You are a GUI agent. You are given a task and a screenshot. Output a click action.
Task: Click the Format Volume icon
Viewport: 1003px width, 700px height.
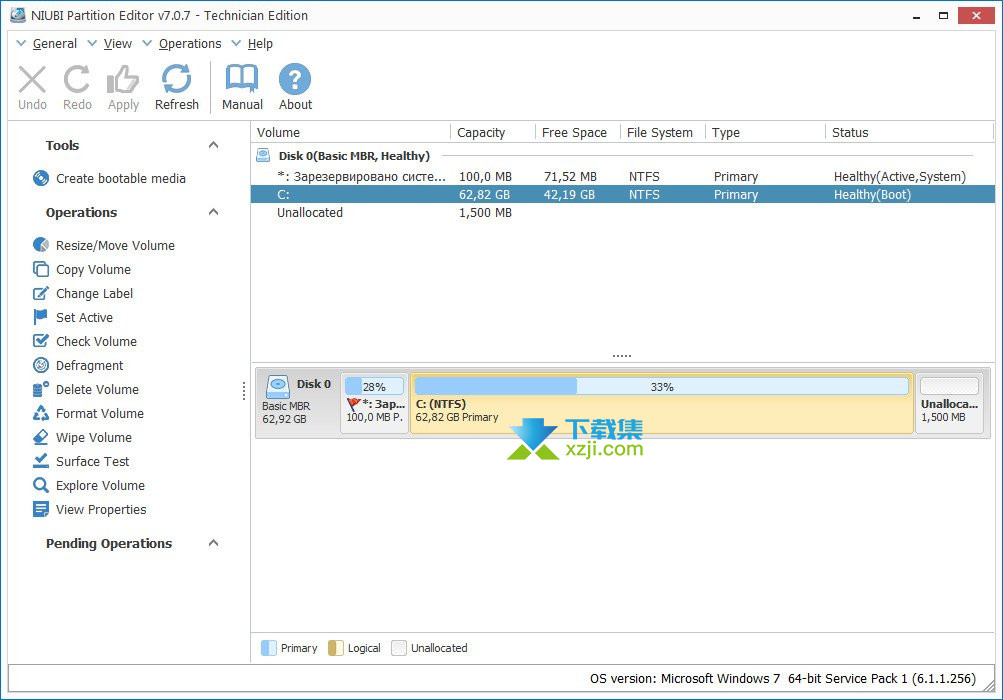pos(41,413)
